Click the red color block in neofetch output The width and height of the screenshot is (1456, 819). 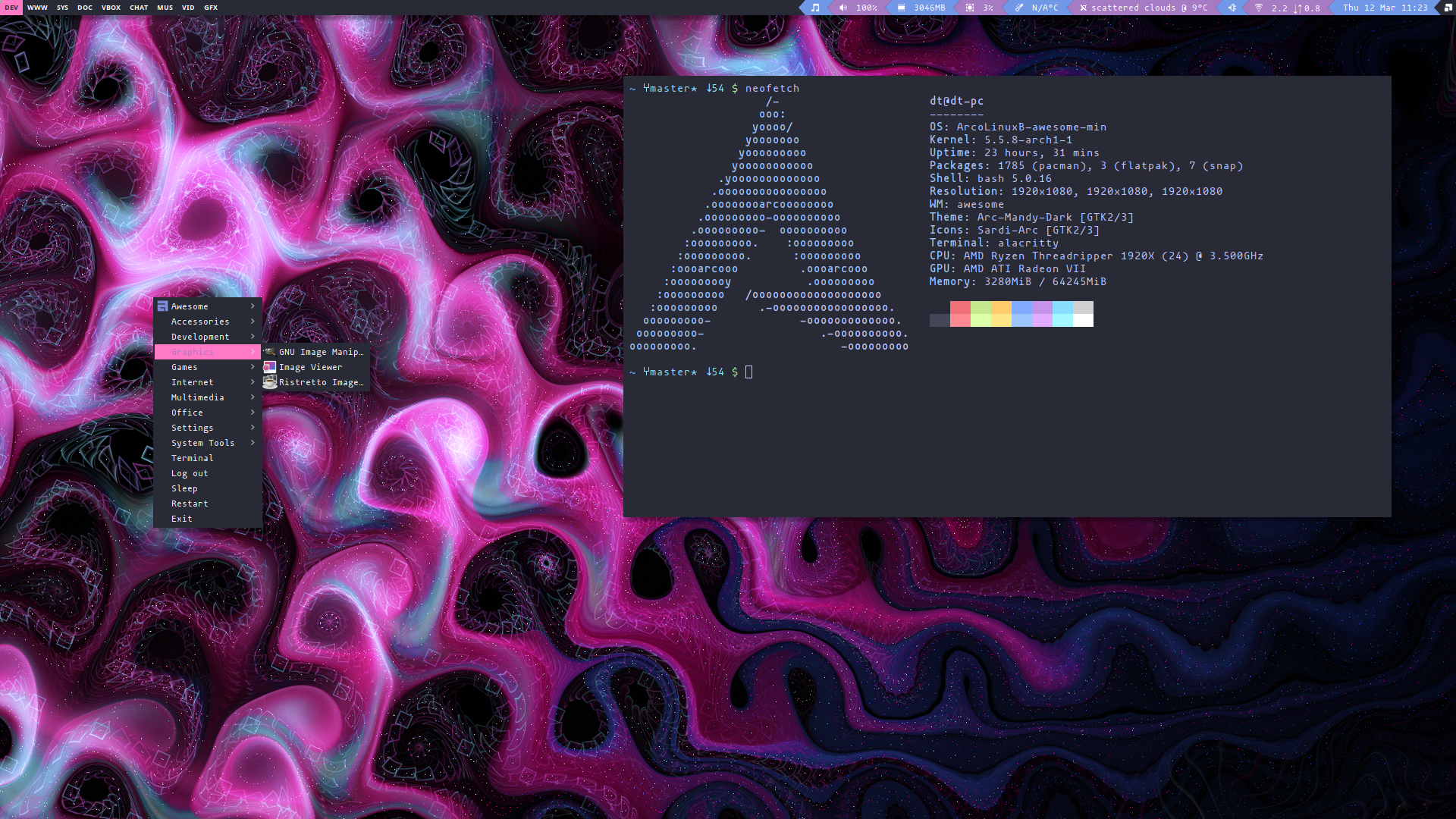pos(960,313)
